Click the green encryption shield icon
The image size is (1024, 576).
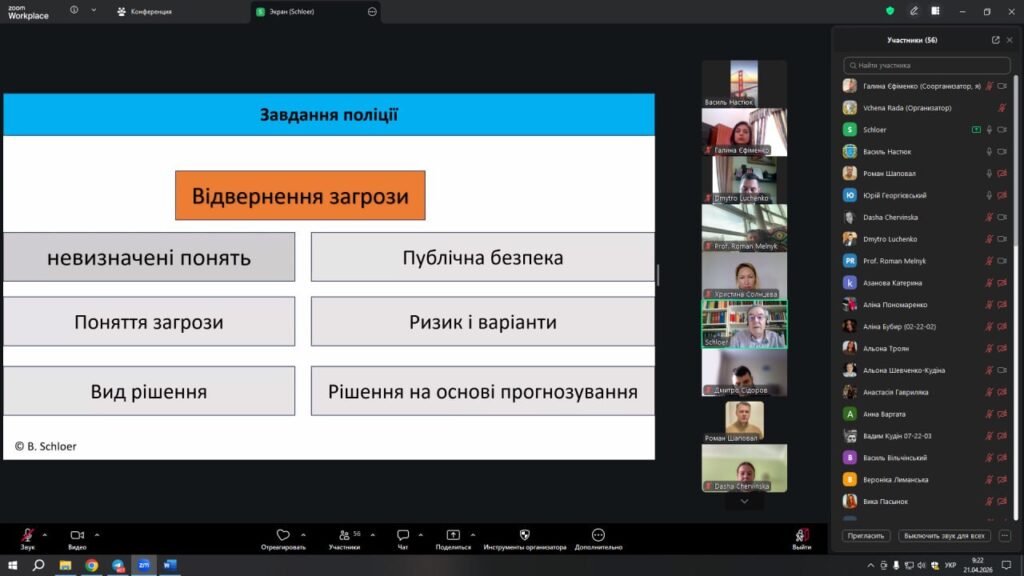pos(890,11)
